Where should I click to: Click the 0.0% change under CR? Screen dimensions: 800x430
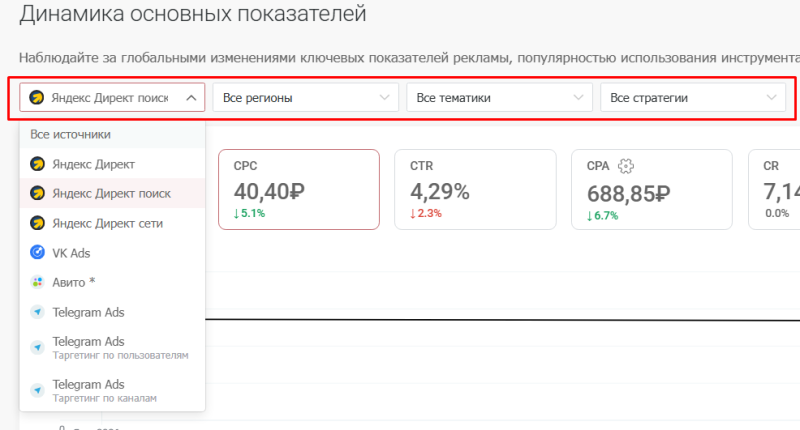point(777,213)
